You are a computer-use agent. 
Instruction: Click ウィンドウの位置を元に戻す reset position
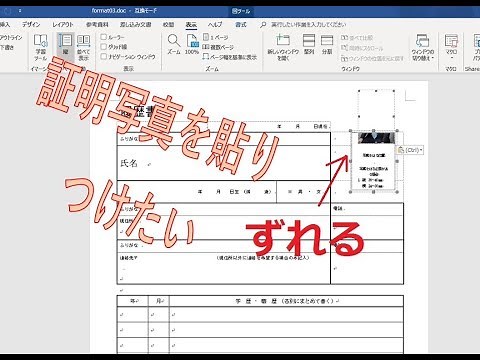tap(372, 58)
